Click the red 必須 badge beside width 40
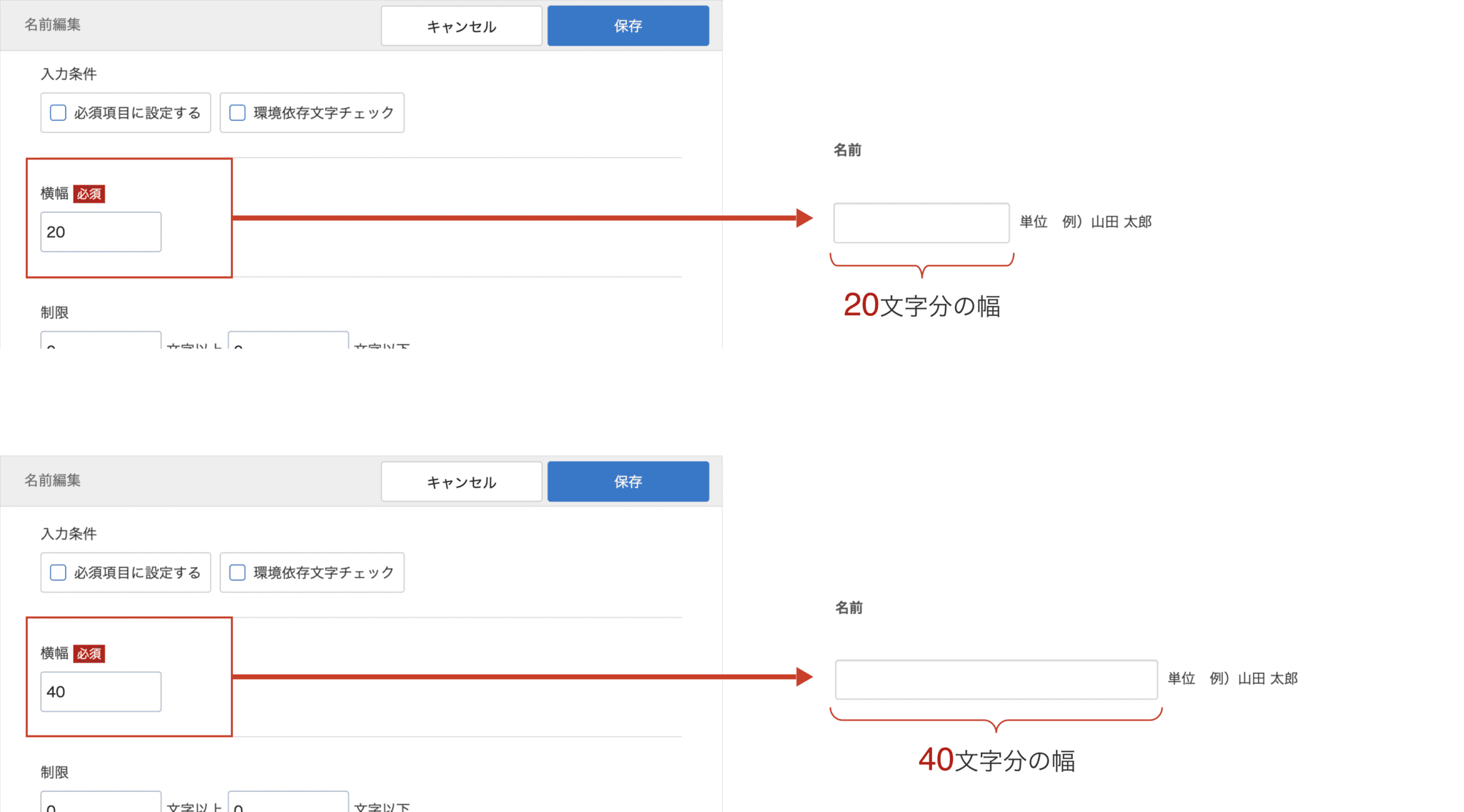The image size is (1464, 812). point(89,653)
